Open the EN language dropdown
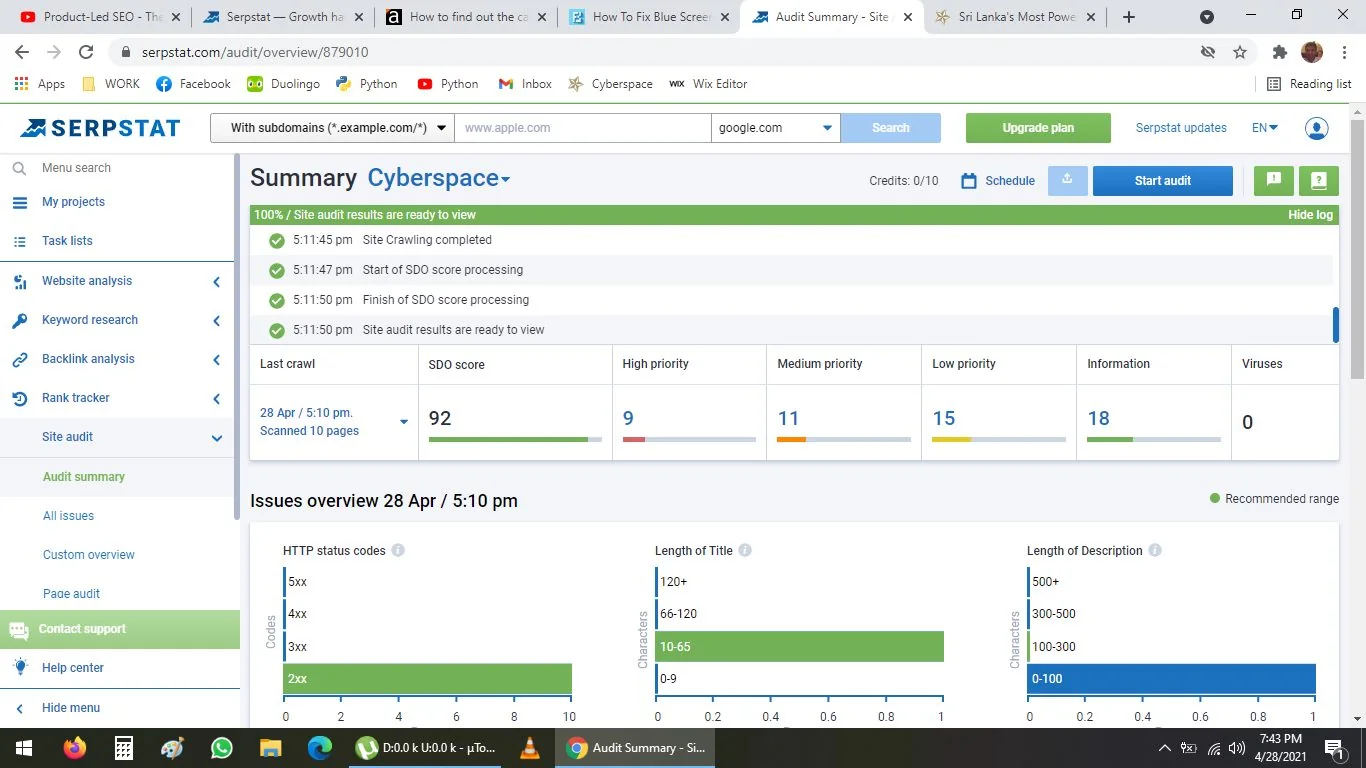 [x=1265, y=128]
